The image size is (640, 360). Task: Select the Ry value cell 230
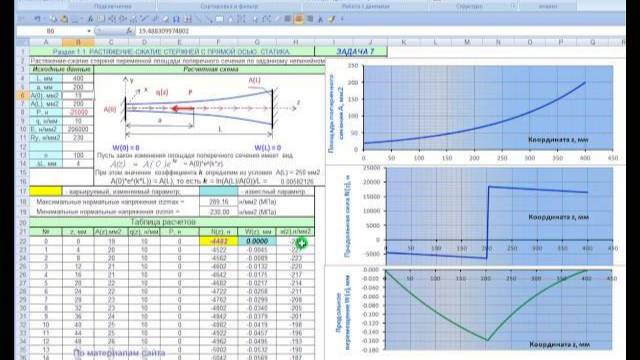coord(78,138)
